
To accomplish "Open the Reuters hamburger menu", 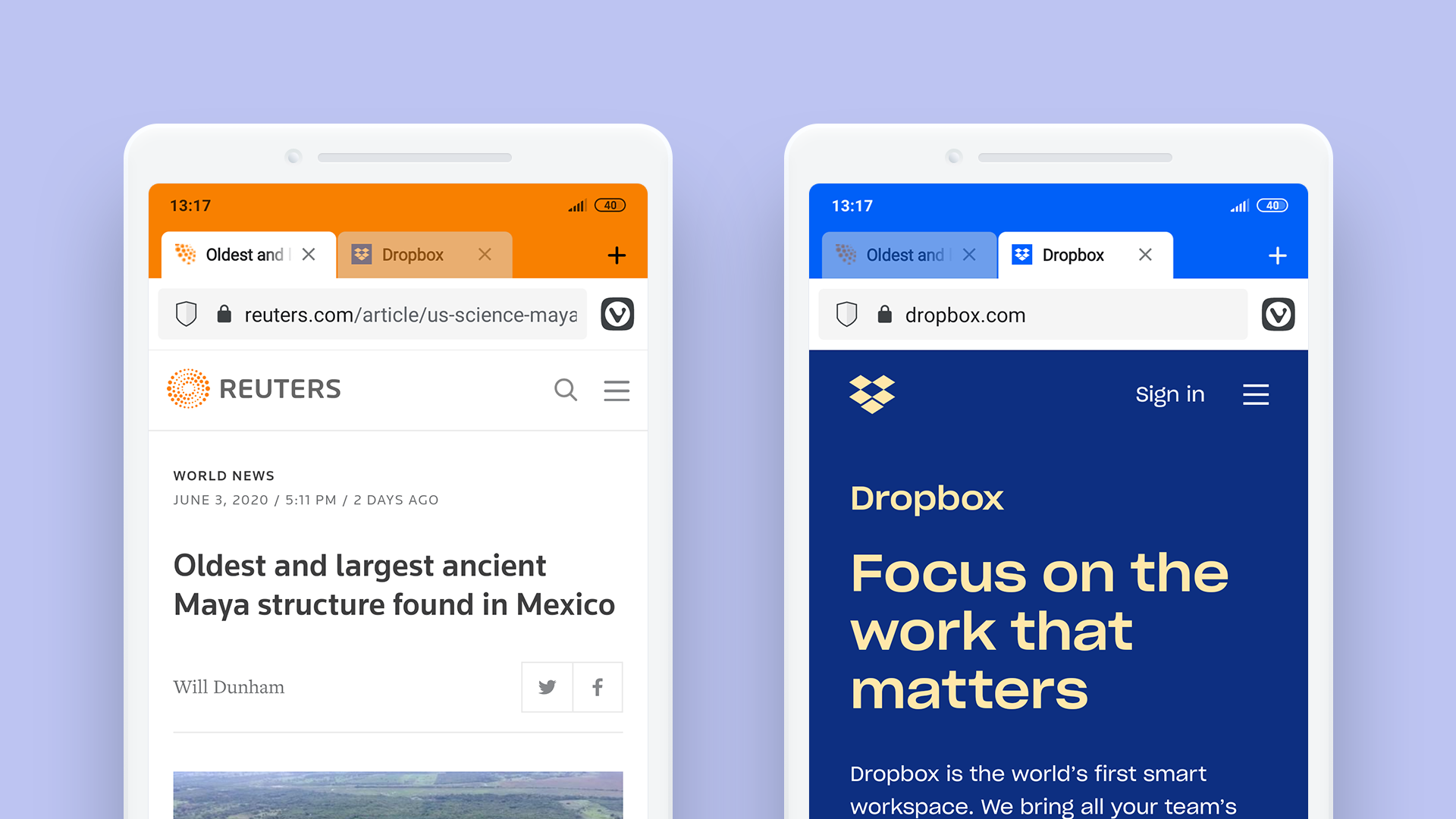I will [617, 391].
